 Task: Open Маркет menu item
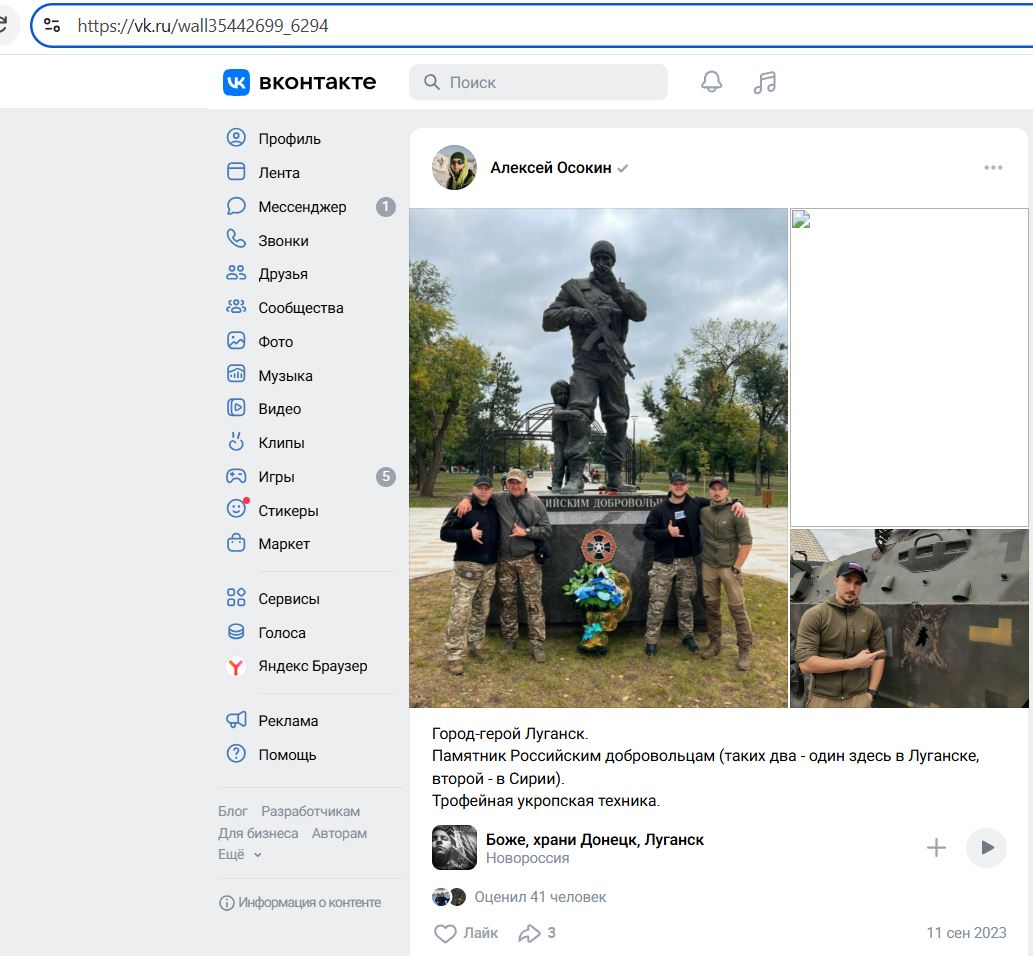click(284, 544)
